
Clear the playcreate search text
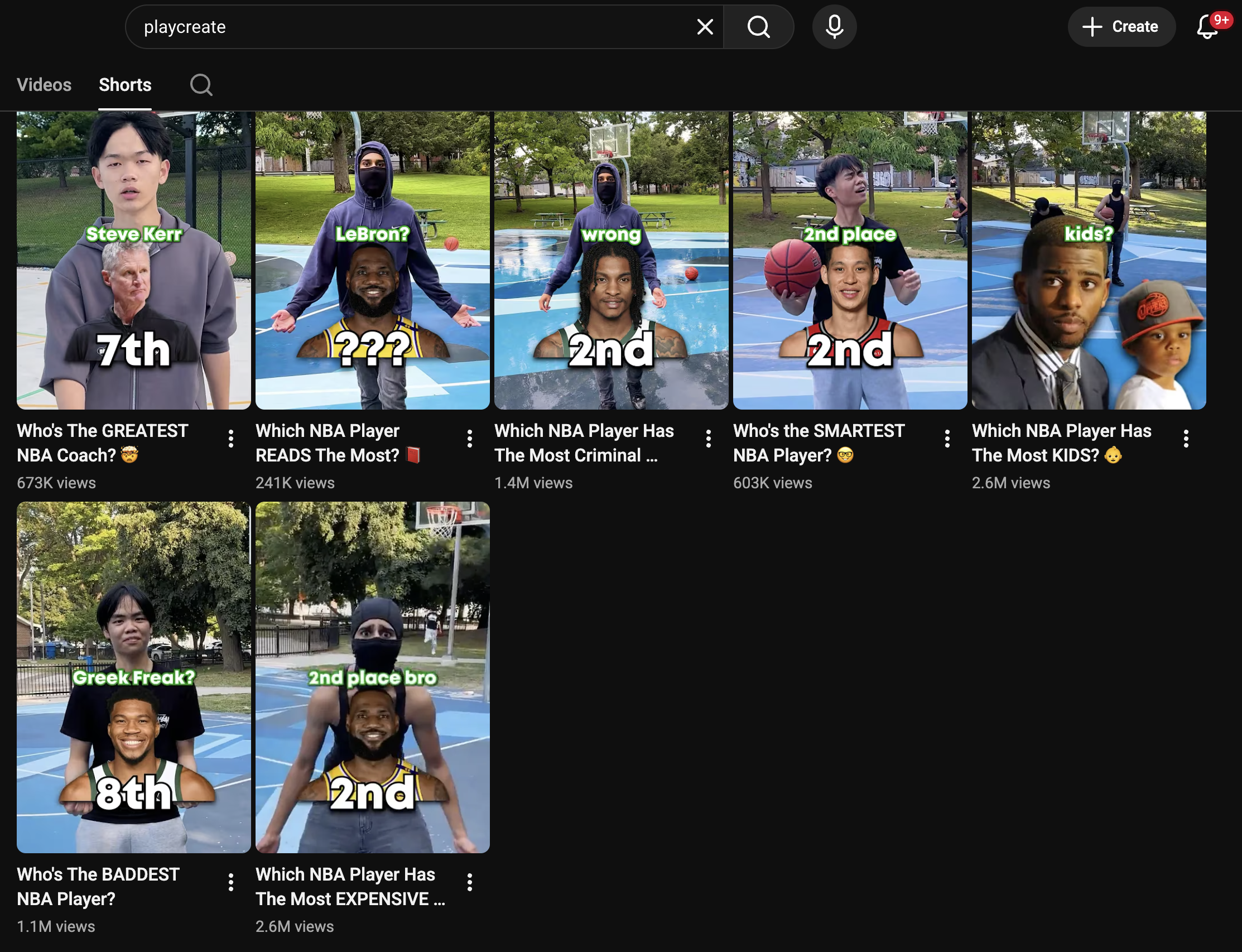[704, 27]
